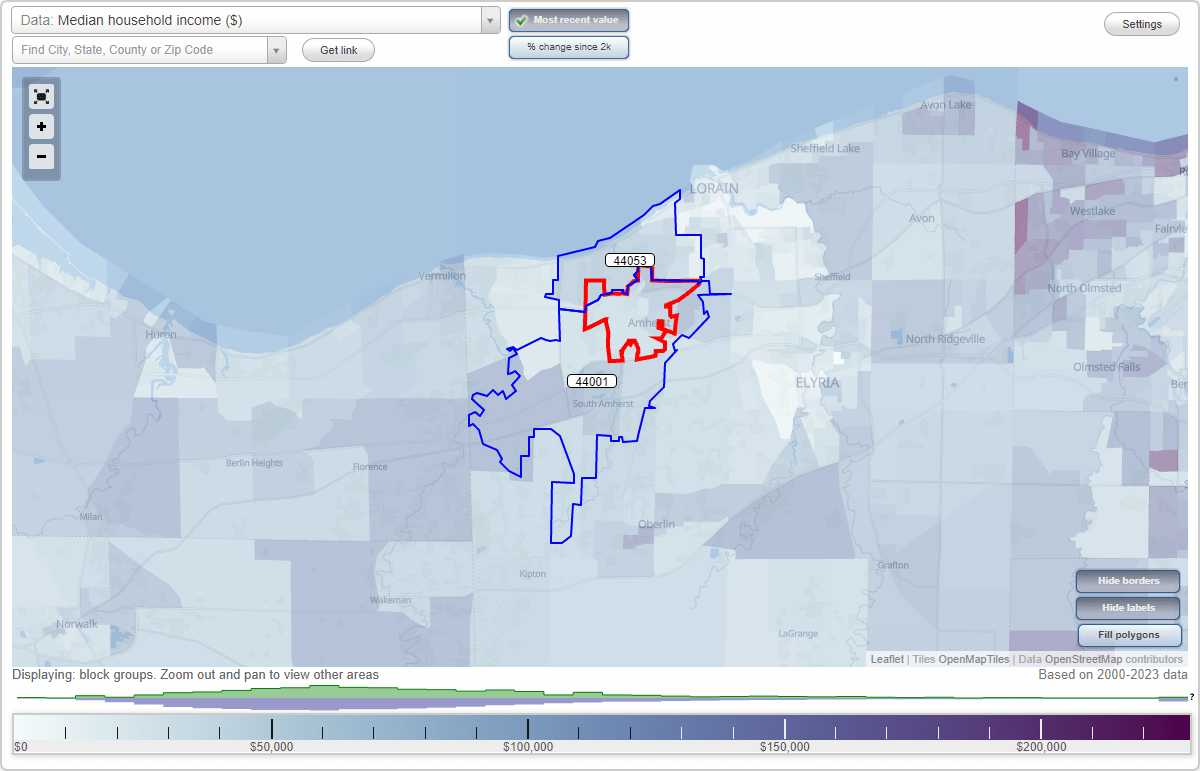
Task: Click the Grafton map label
Action: (893, 565)
